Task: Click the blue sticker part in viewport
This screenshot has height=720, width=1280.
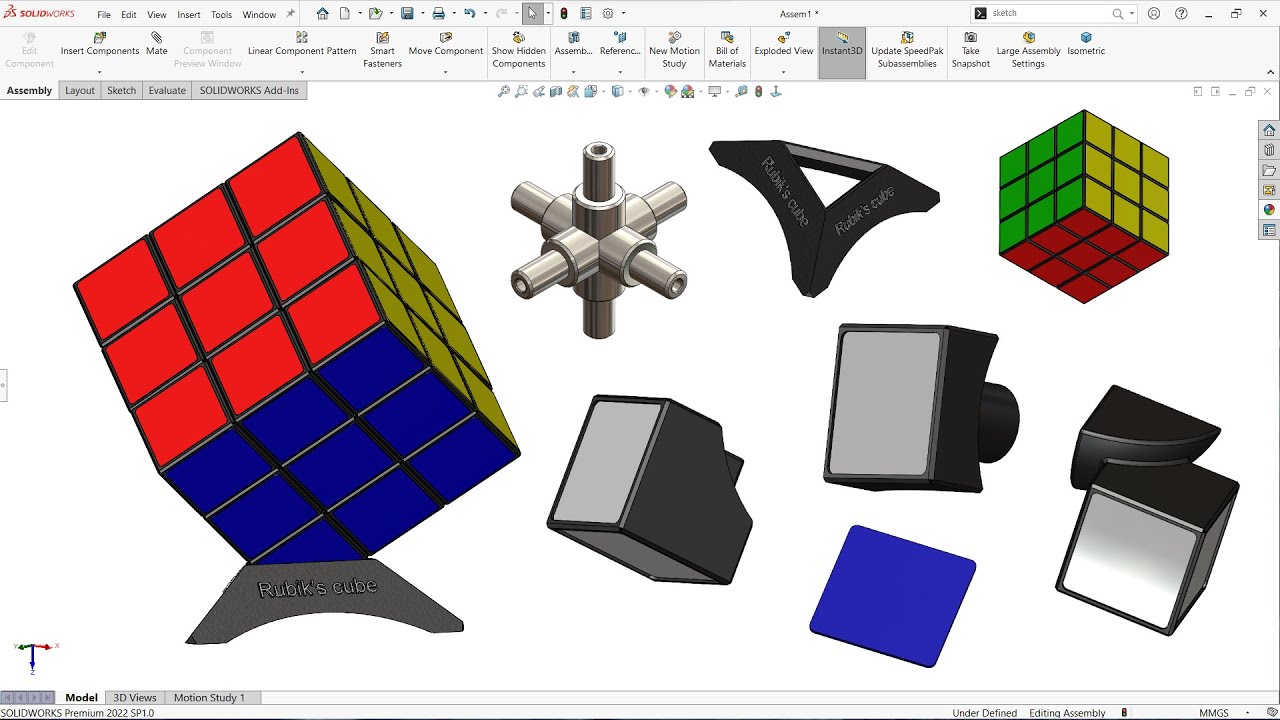Action: coord(892,596)
